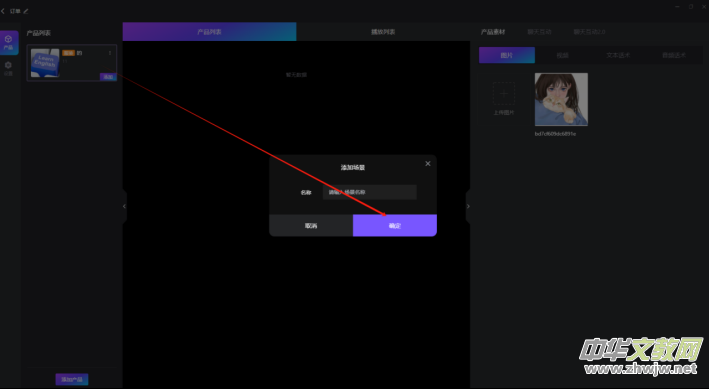Viewport: 709px width, 389px height.
Task: Open the three-dot menu on the Learn English product
Action: point(110,53)
